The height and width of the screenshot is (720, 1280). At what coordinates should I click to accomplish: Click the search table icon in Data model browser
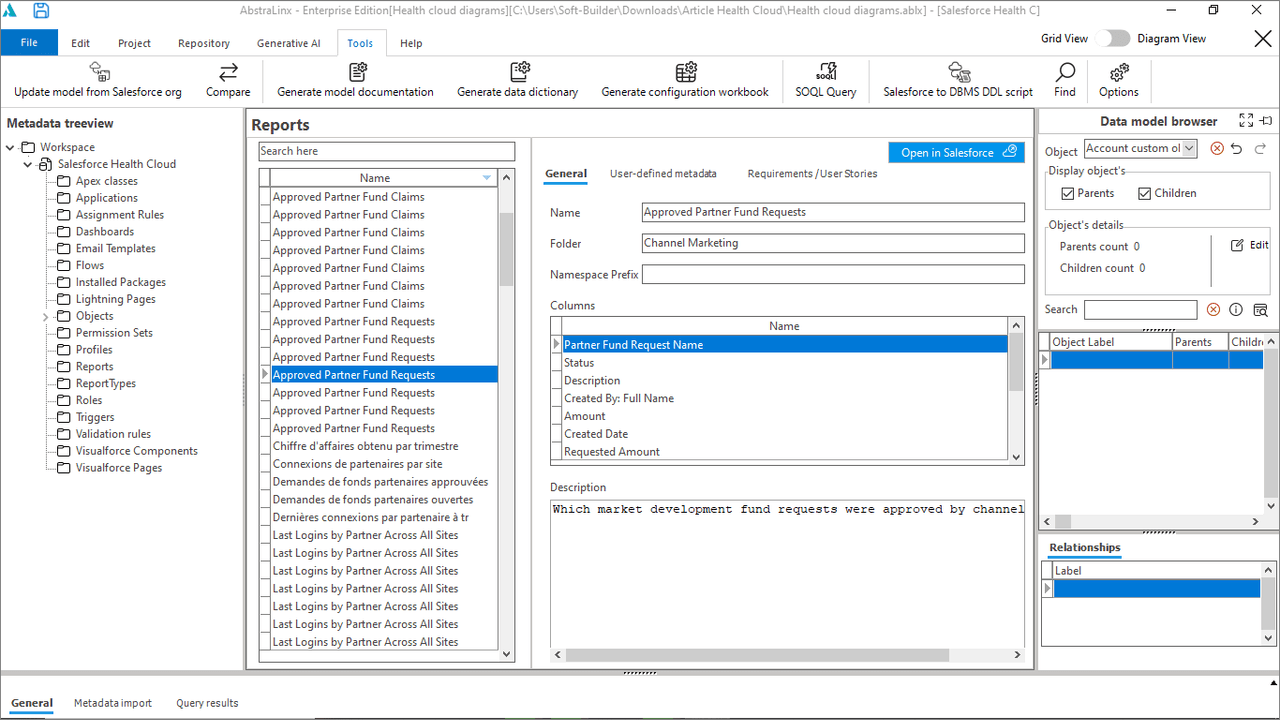(1260, 310)
